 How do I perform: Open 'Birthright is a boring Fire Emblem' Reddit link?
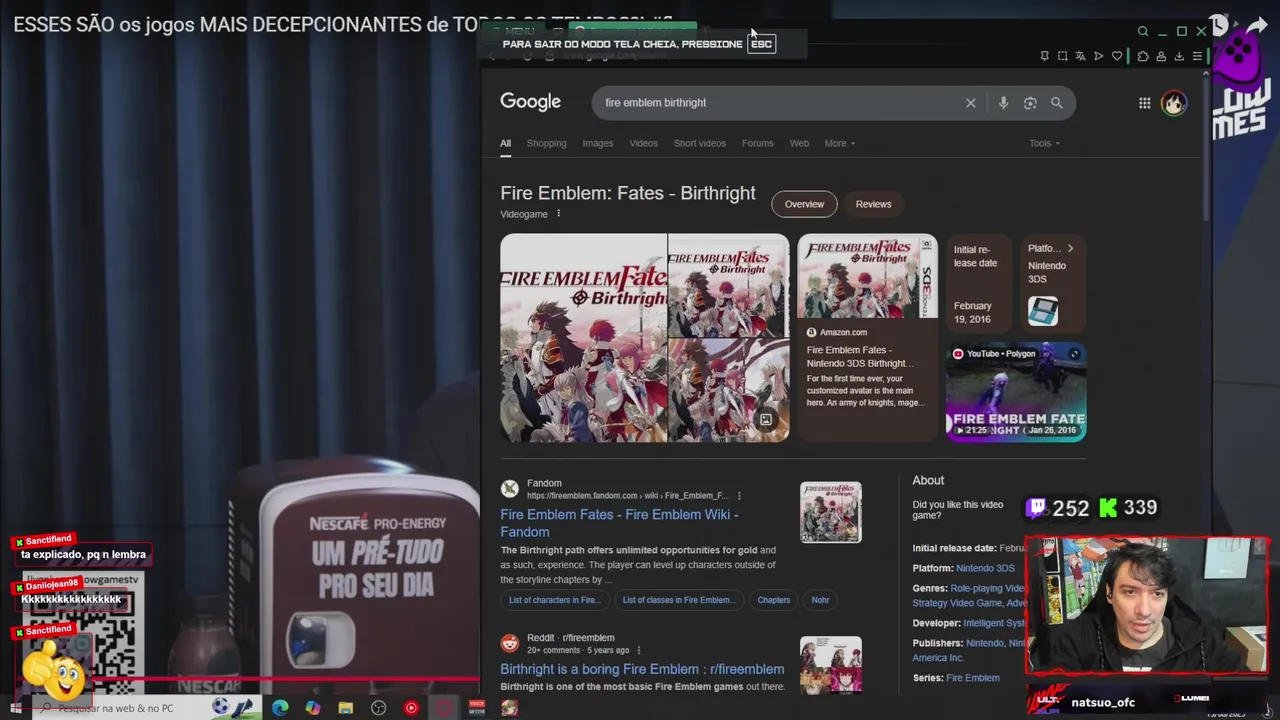[642, 669]
